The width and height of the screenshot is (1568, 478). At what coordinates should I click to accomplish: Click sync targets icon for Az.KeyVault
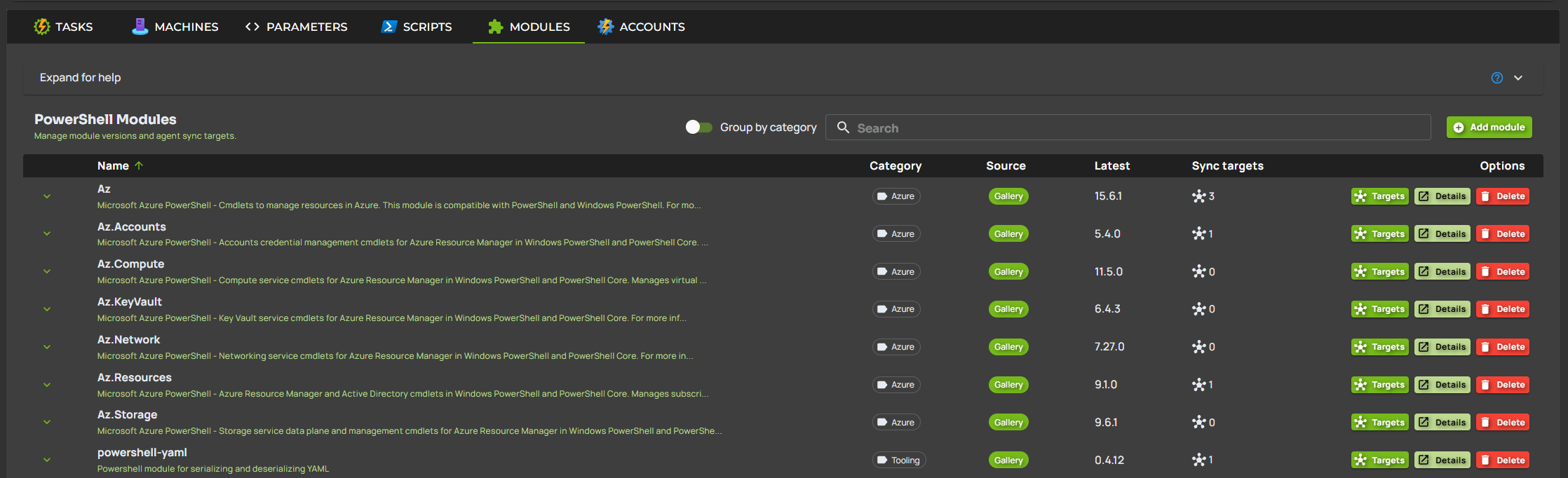click(1199, 309)
